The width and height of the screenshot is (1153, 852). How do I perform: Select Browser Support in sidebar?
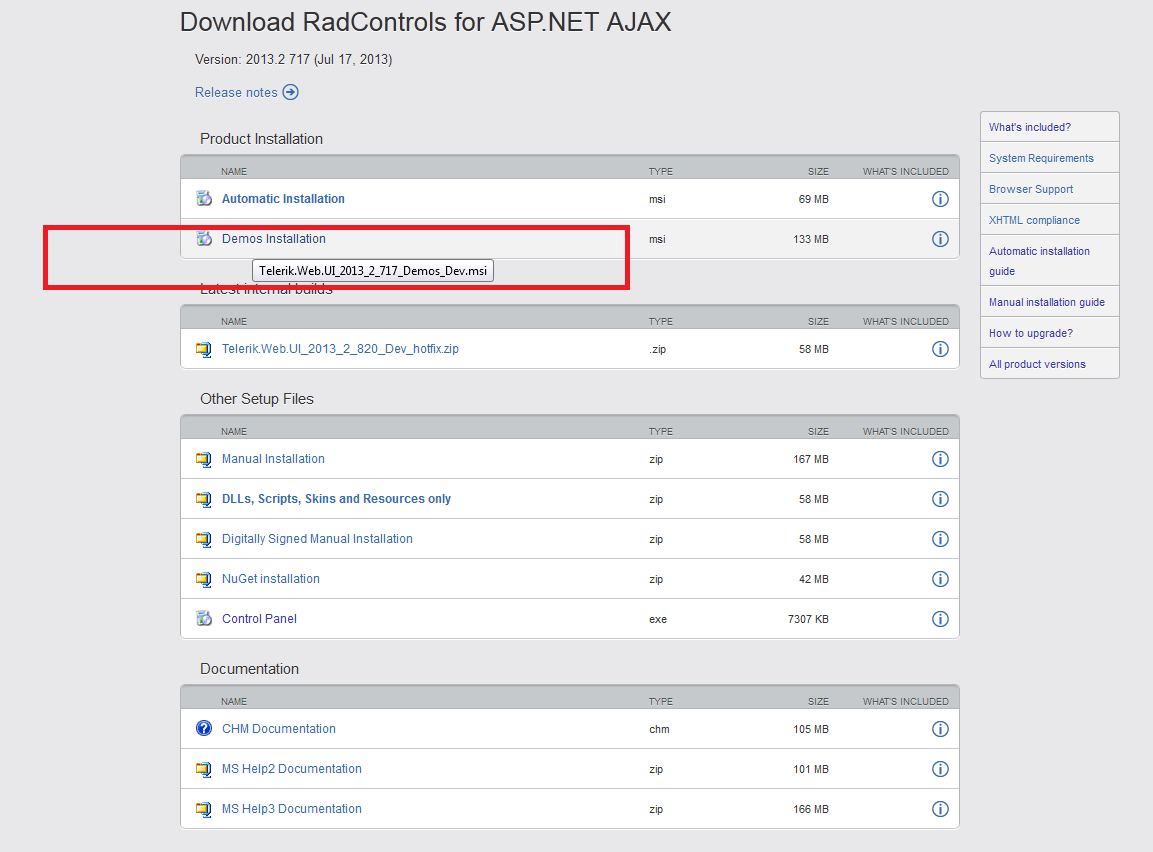(x=1031, y=189)
